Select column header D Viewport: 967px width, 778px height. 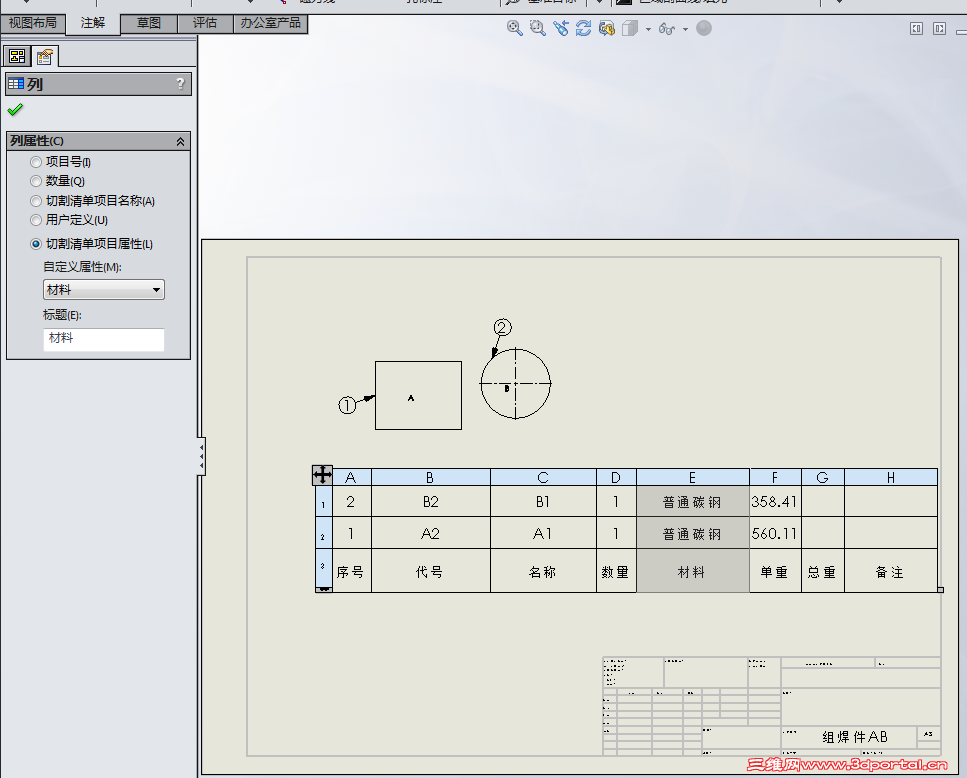(x=616, y=478)
